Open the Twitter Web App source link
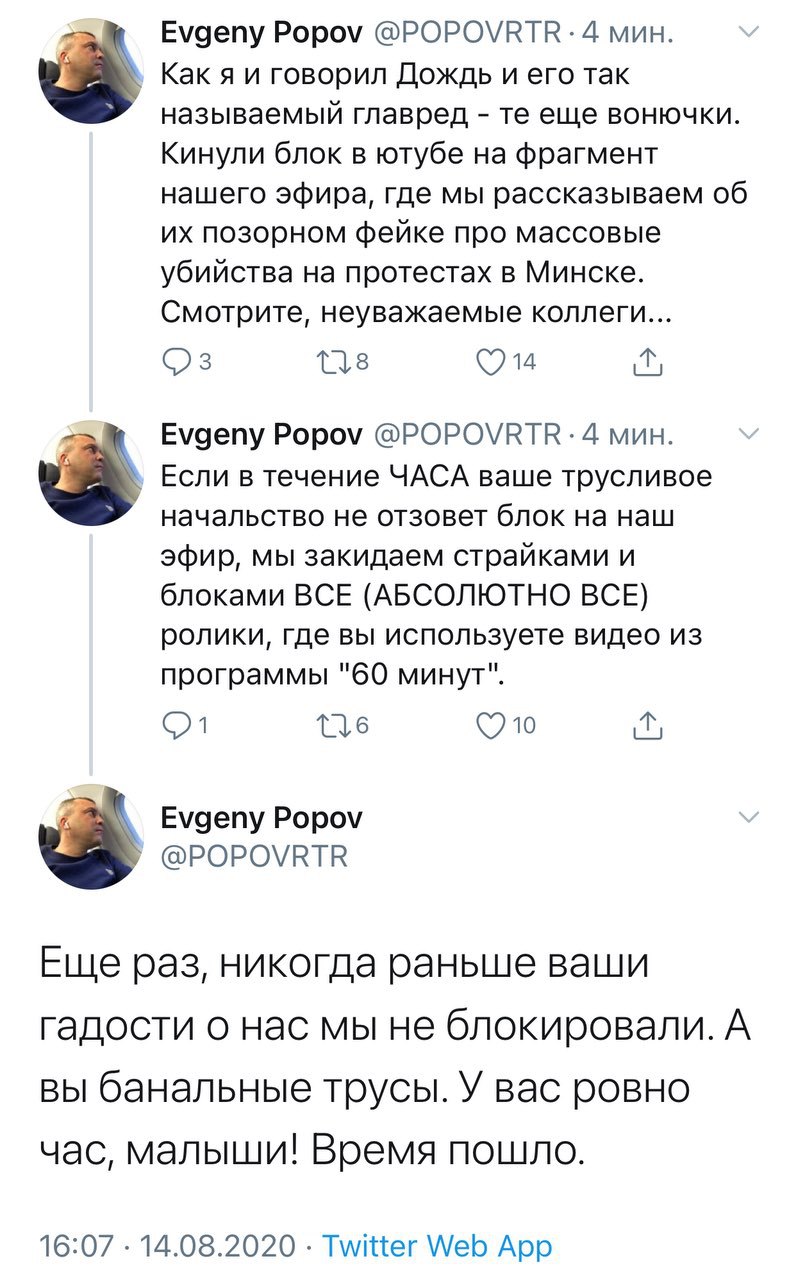Image resolution: width=796 pixels, height=1280 pixels. 439,1247
